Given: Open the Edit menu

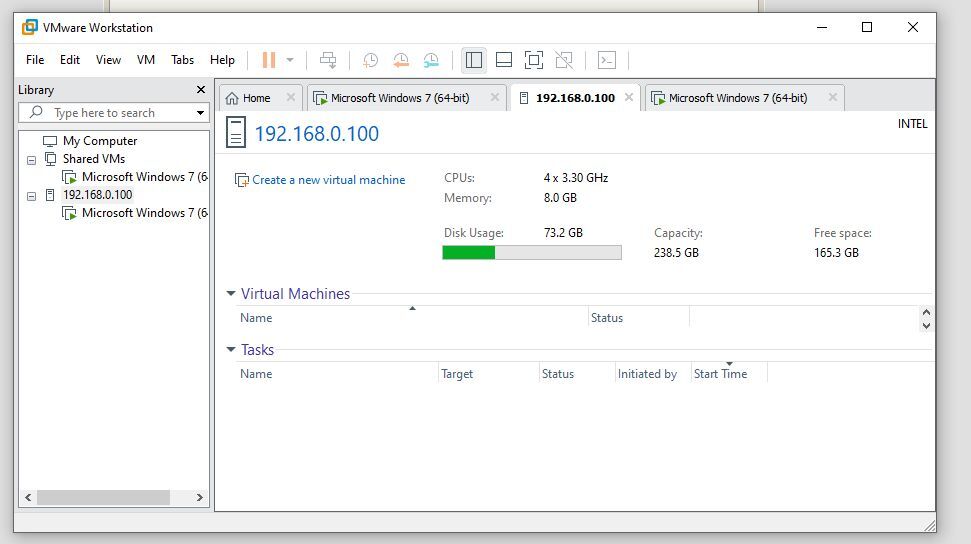Looking at the screenshot, I should 69,60.
